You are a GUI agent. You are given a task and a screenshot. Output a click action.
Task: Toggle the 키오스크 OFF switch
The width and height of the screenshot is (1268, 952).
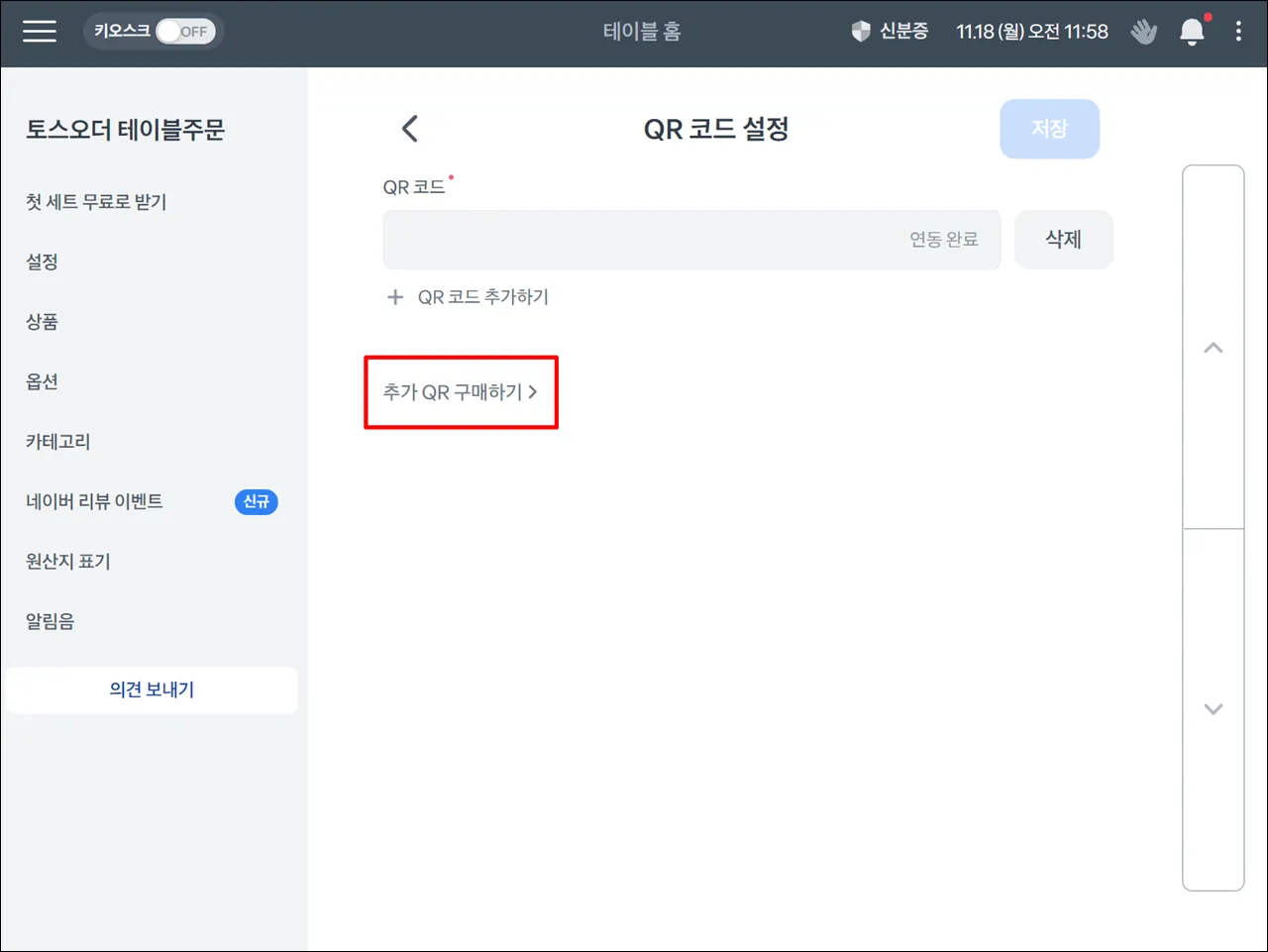(x=185, y=32)
